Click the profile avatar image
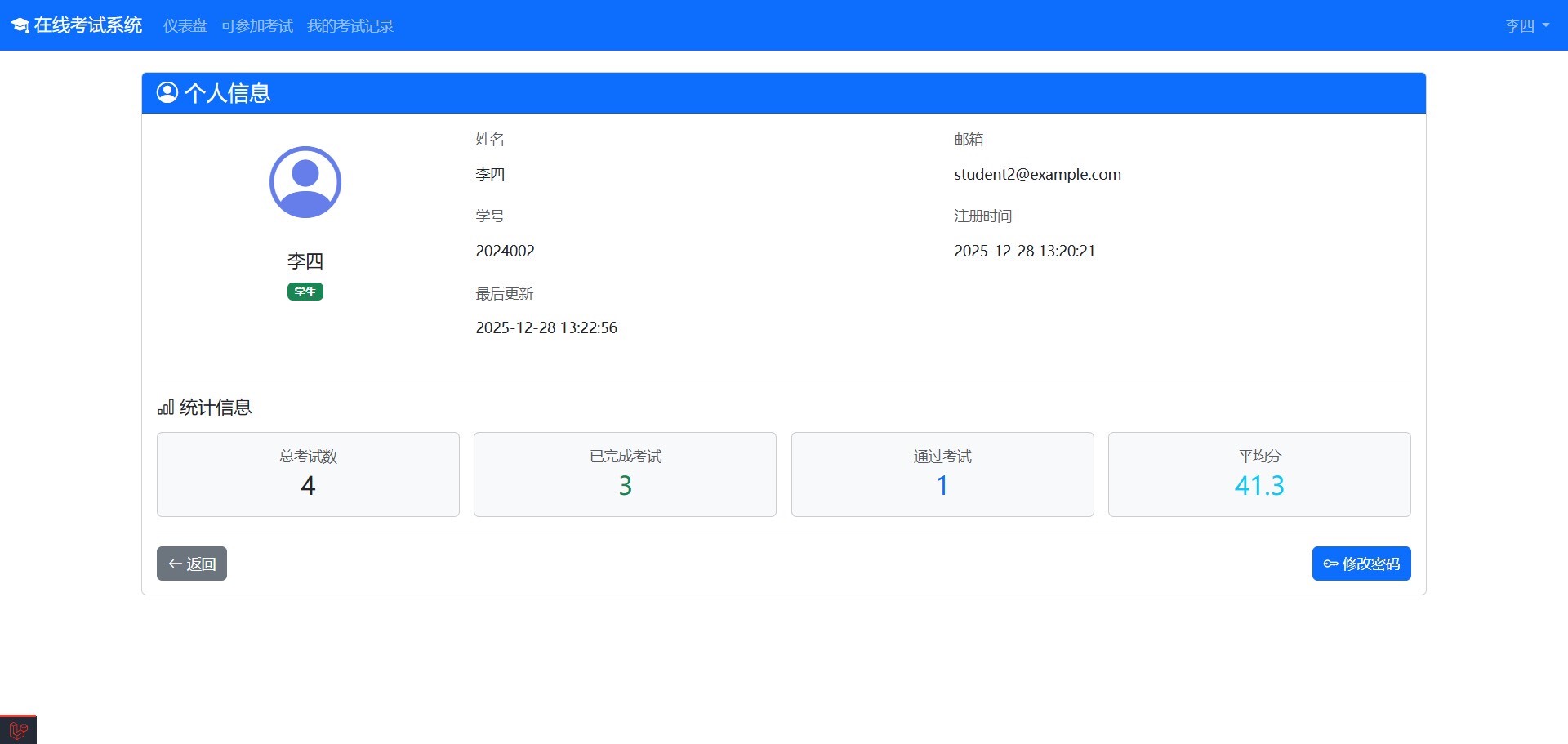 pyautogui.click(x=305, y=182)
